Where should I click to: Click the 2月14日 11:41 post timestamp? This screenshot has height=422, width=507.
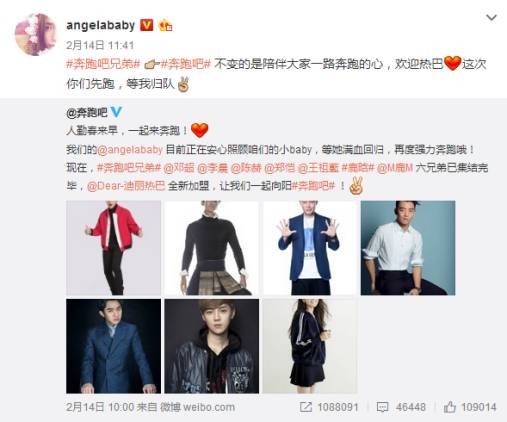(100, 45)
